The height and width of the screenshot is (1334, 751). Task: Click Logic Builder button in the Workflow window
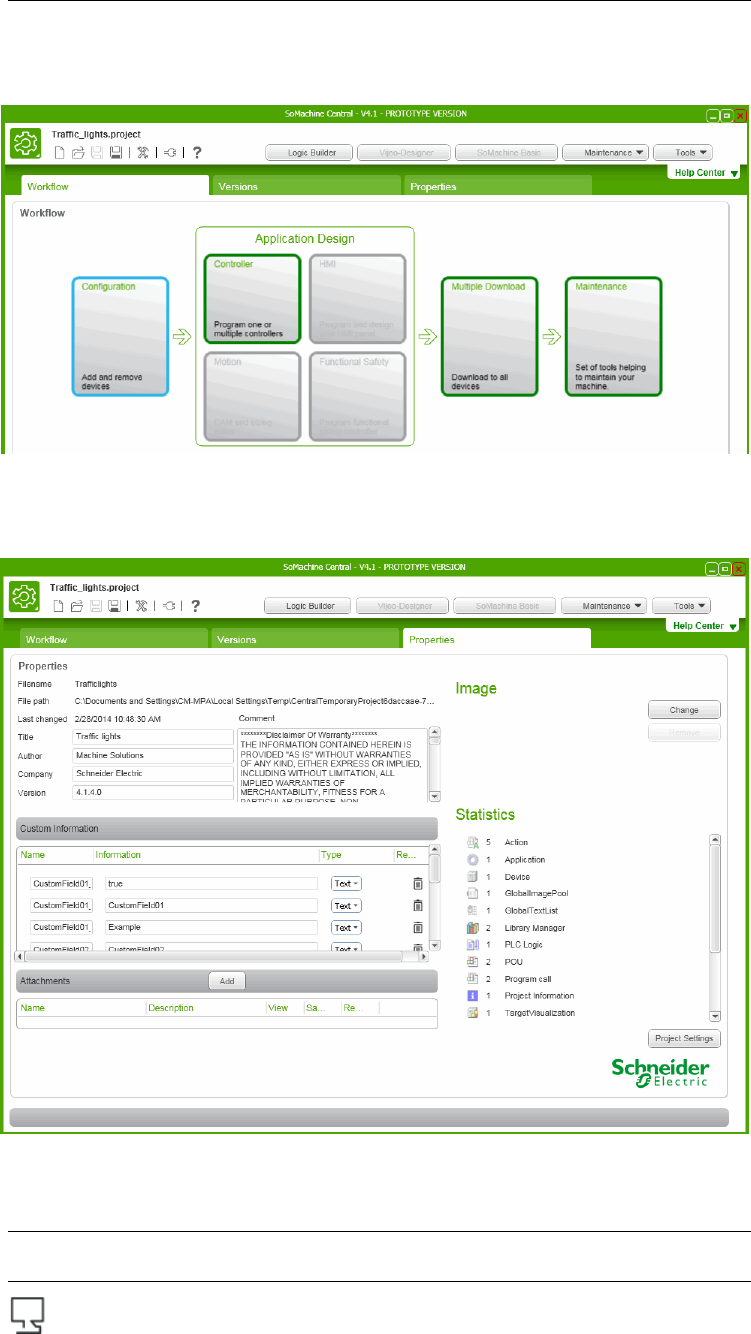[x=308, y=153]
